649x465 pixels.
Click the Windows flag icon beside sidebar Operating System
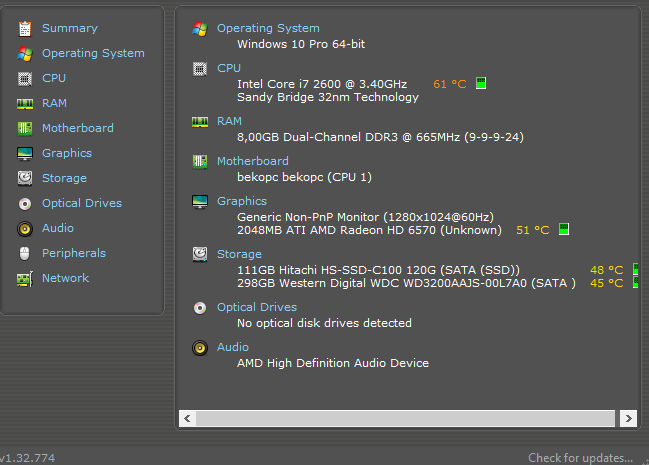[25, 53]
